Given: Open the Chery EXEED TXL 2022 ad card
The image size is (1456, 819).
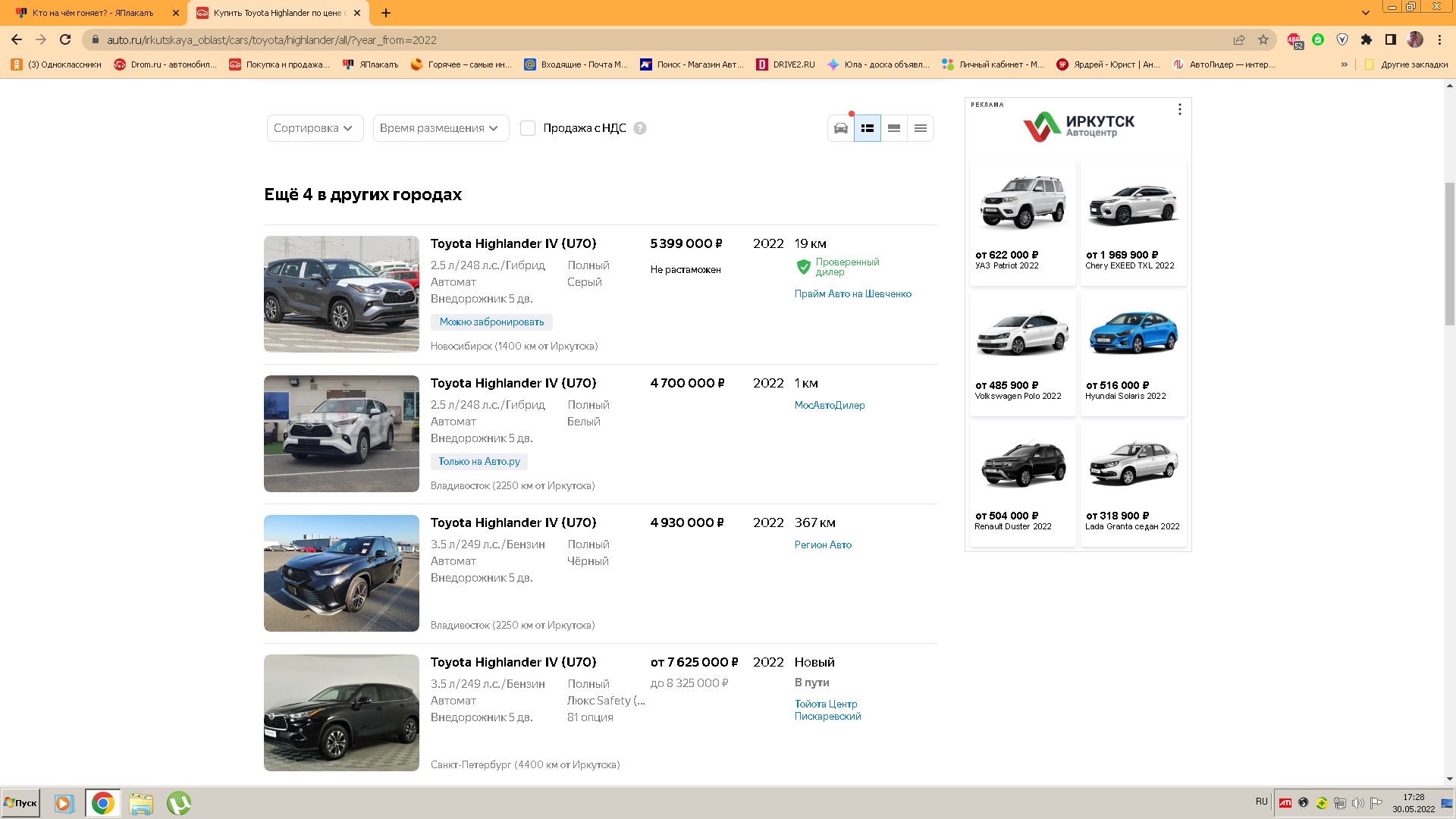Looking at the screenshot, I should tap(1133, 223).
